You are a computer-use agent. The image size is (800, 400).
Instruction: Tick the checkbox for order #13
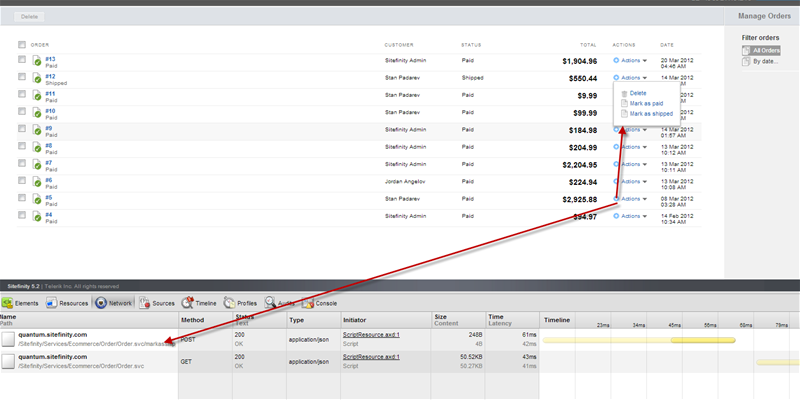click(22, 60)
